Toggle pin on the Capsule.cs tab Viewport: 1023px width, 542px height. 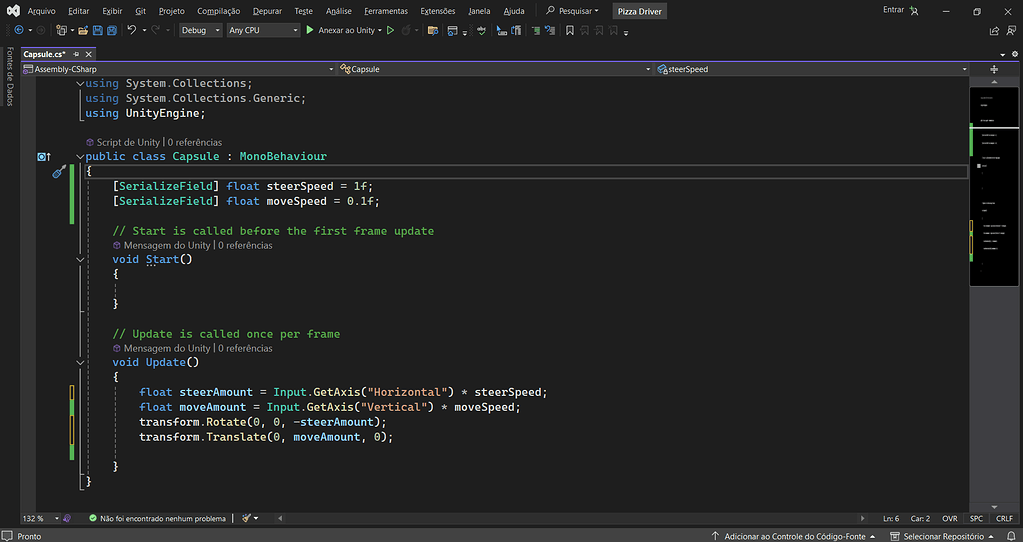[x=76, y=54]
